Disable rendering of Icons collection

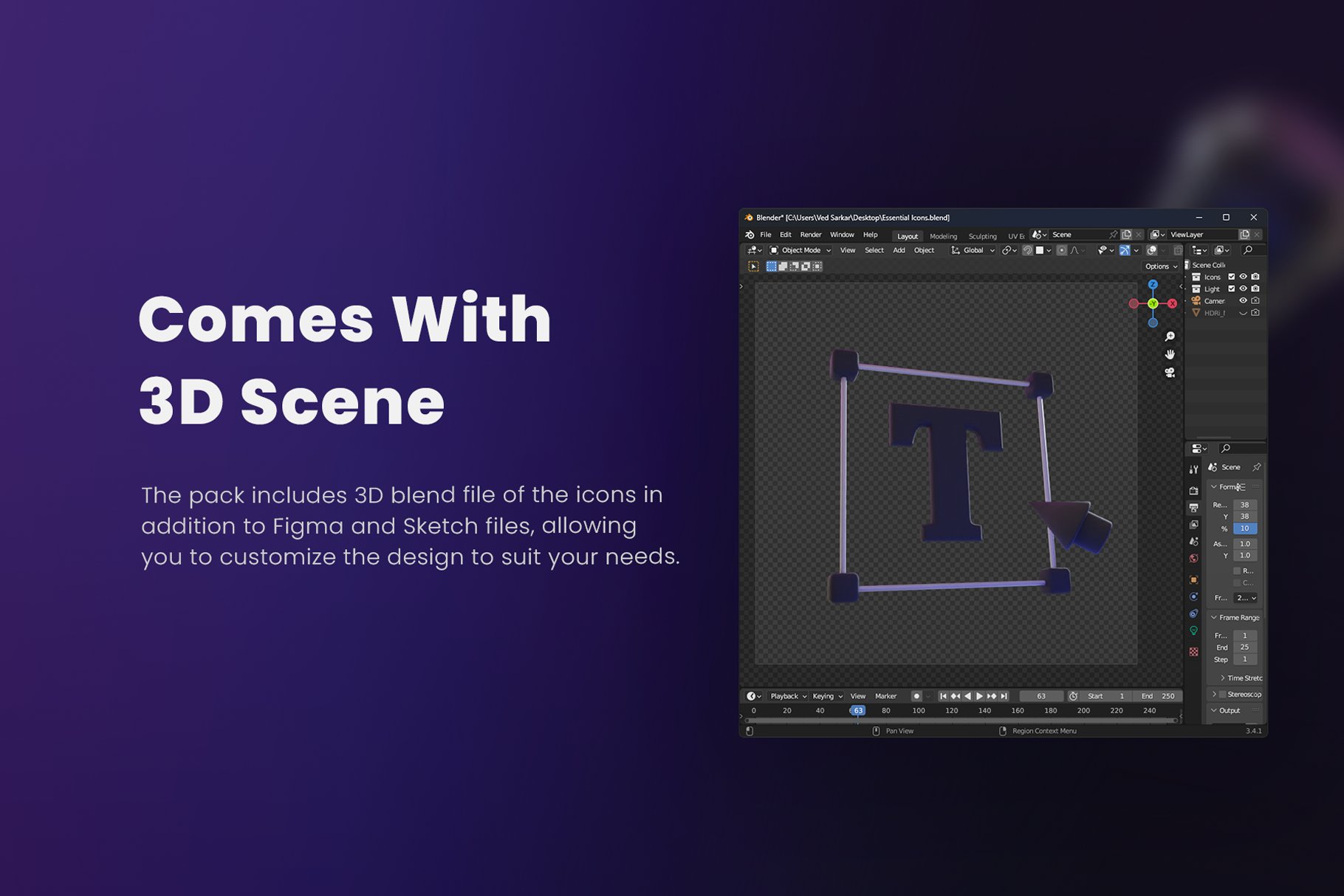[x=1255, y=277]
